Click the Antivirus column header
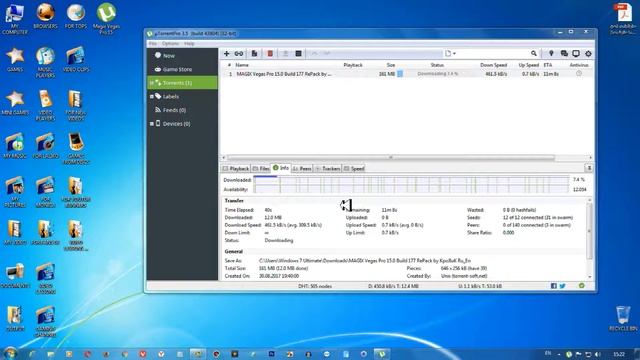 click(579, 65)
